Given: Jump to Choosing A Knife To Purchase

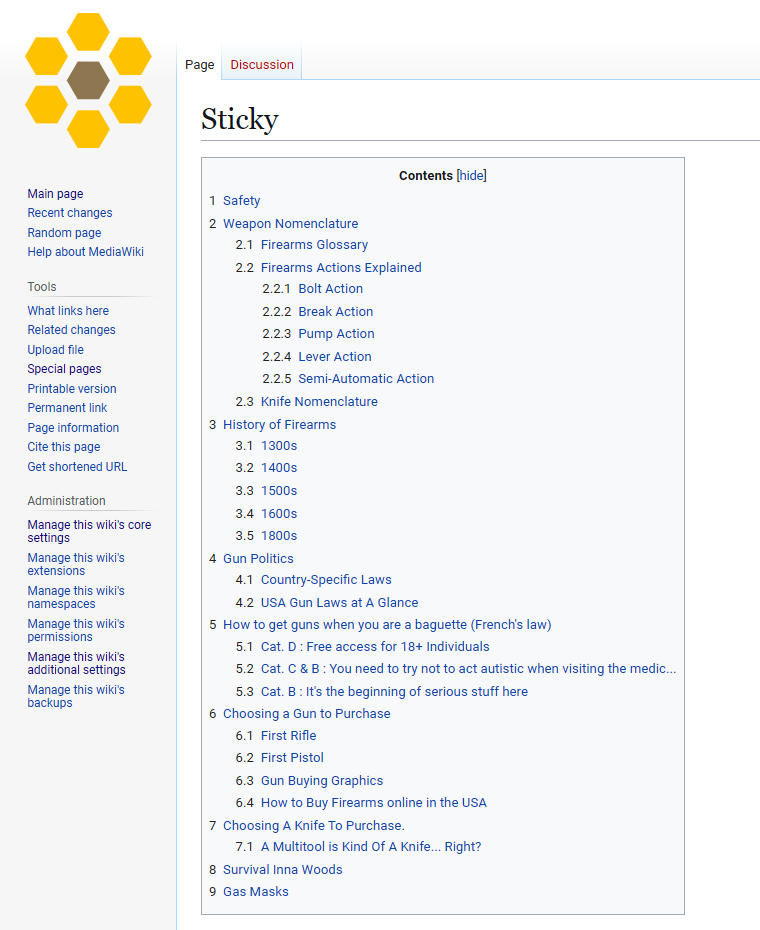Looking at the screenshot, I should point(314,826).
